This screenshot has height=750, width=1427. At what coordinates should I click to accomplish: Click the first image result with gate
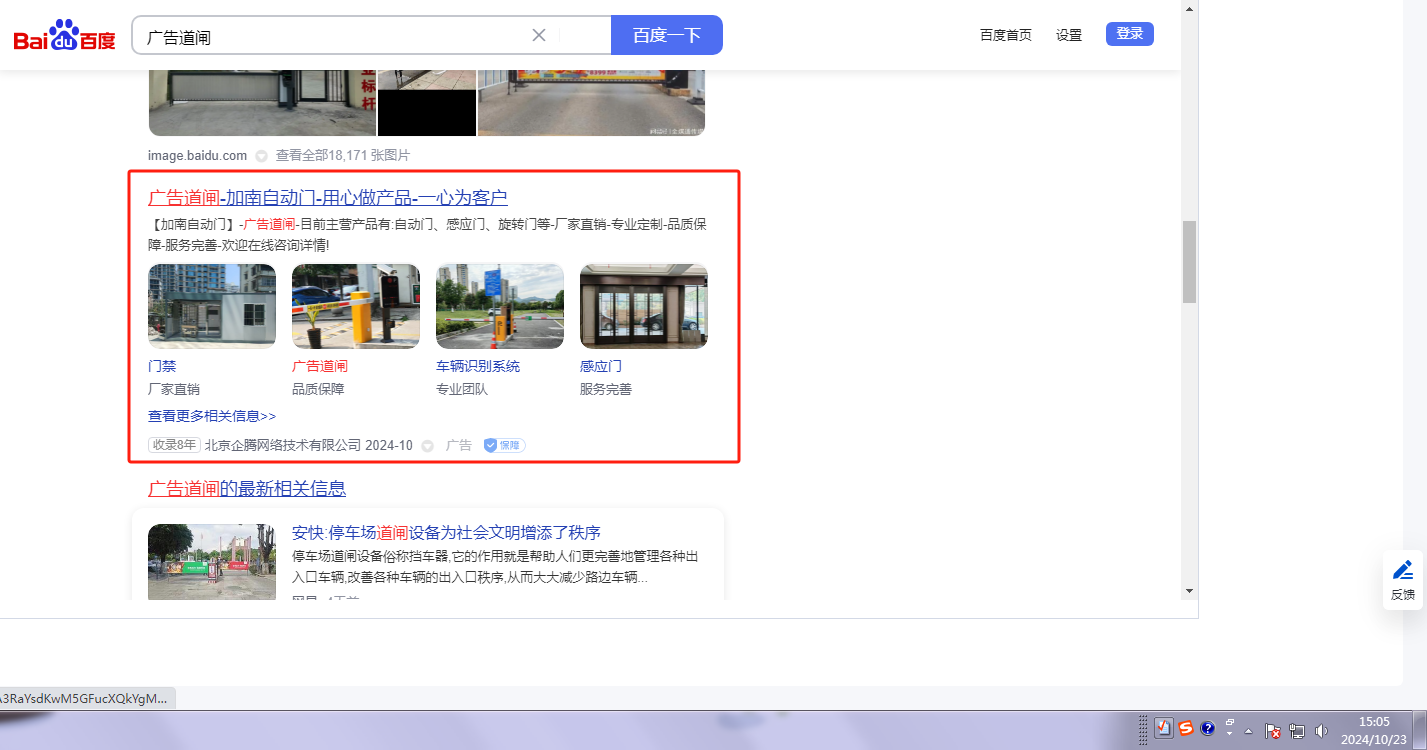[x=262, y=103]
